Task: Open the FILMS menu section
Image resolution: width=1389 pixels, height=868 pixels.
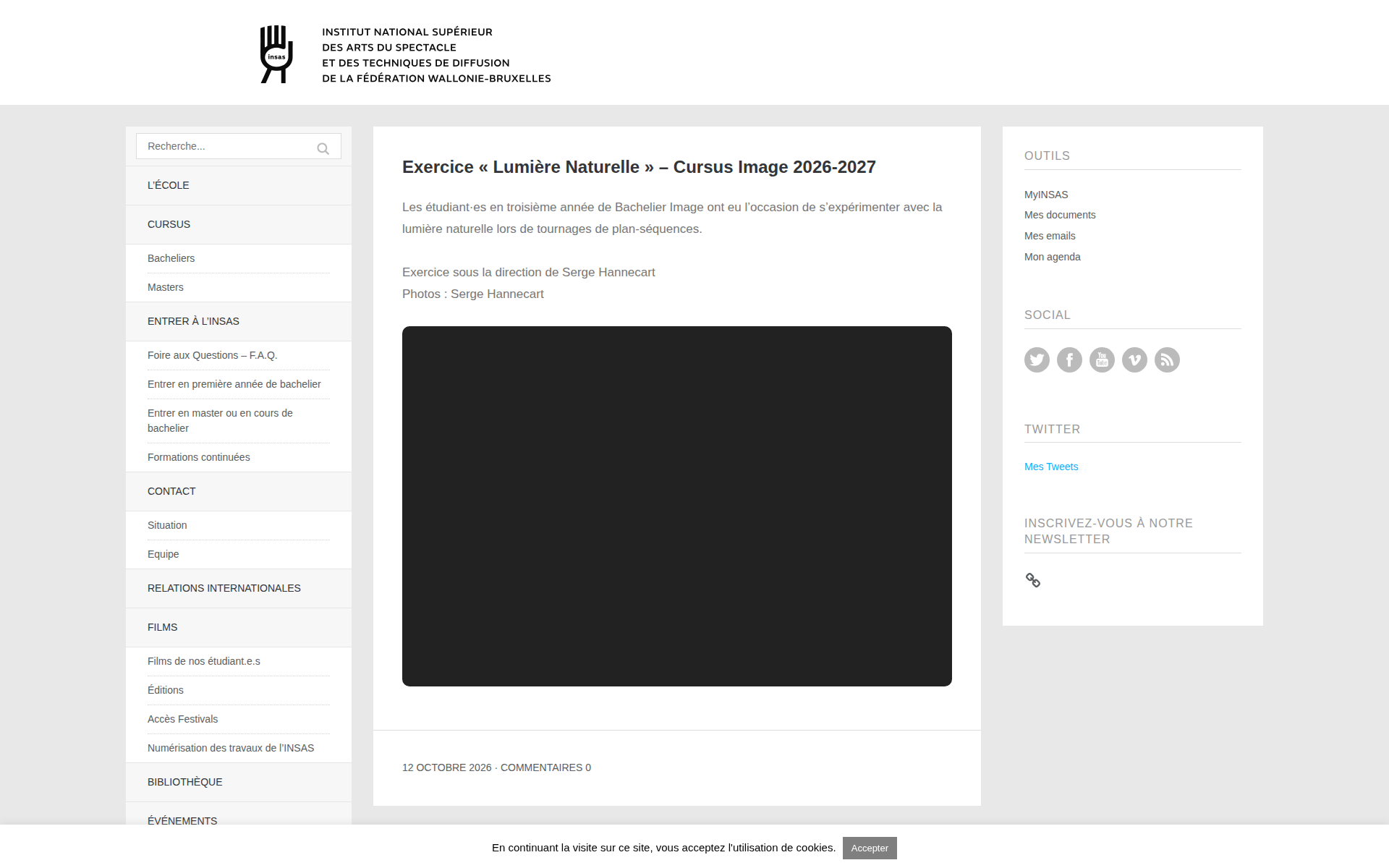Action: click(239, 627)
